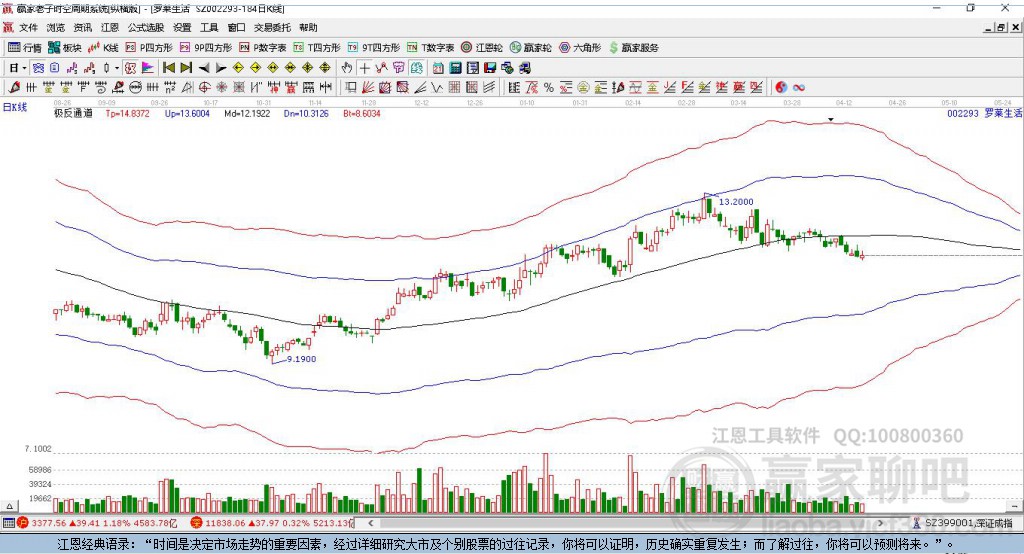1024x554 pixels.
Task: Open the 文件 menu
Action: (x=29, y=27)
